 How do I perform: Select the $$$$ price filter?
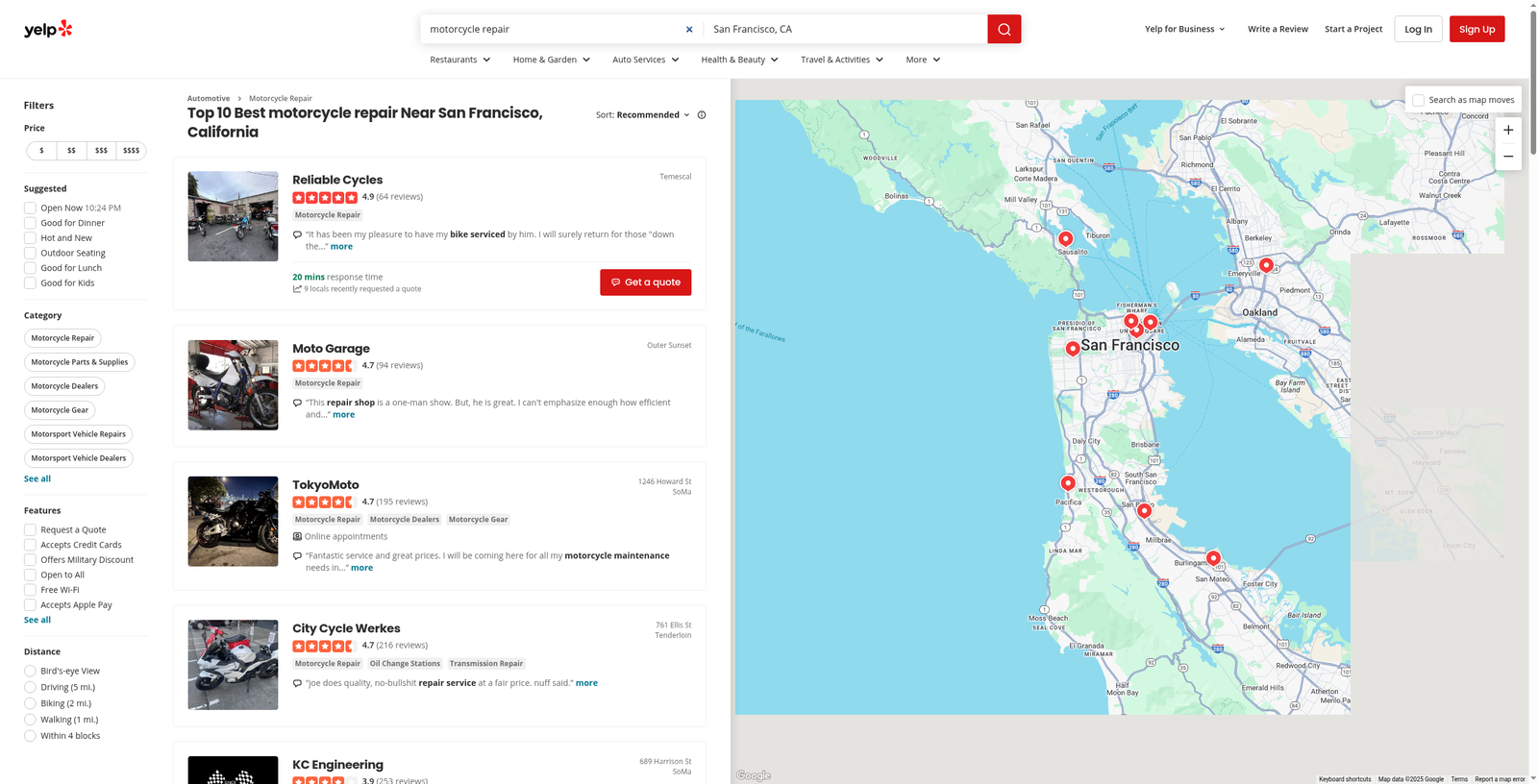coord(132,151)
